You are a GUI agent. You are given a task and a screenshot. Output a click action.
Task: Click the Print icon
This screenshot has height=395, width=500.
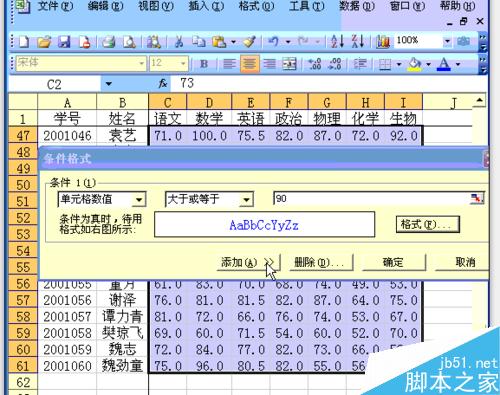(x=109, y=42)
